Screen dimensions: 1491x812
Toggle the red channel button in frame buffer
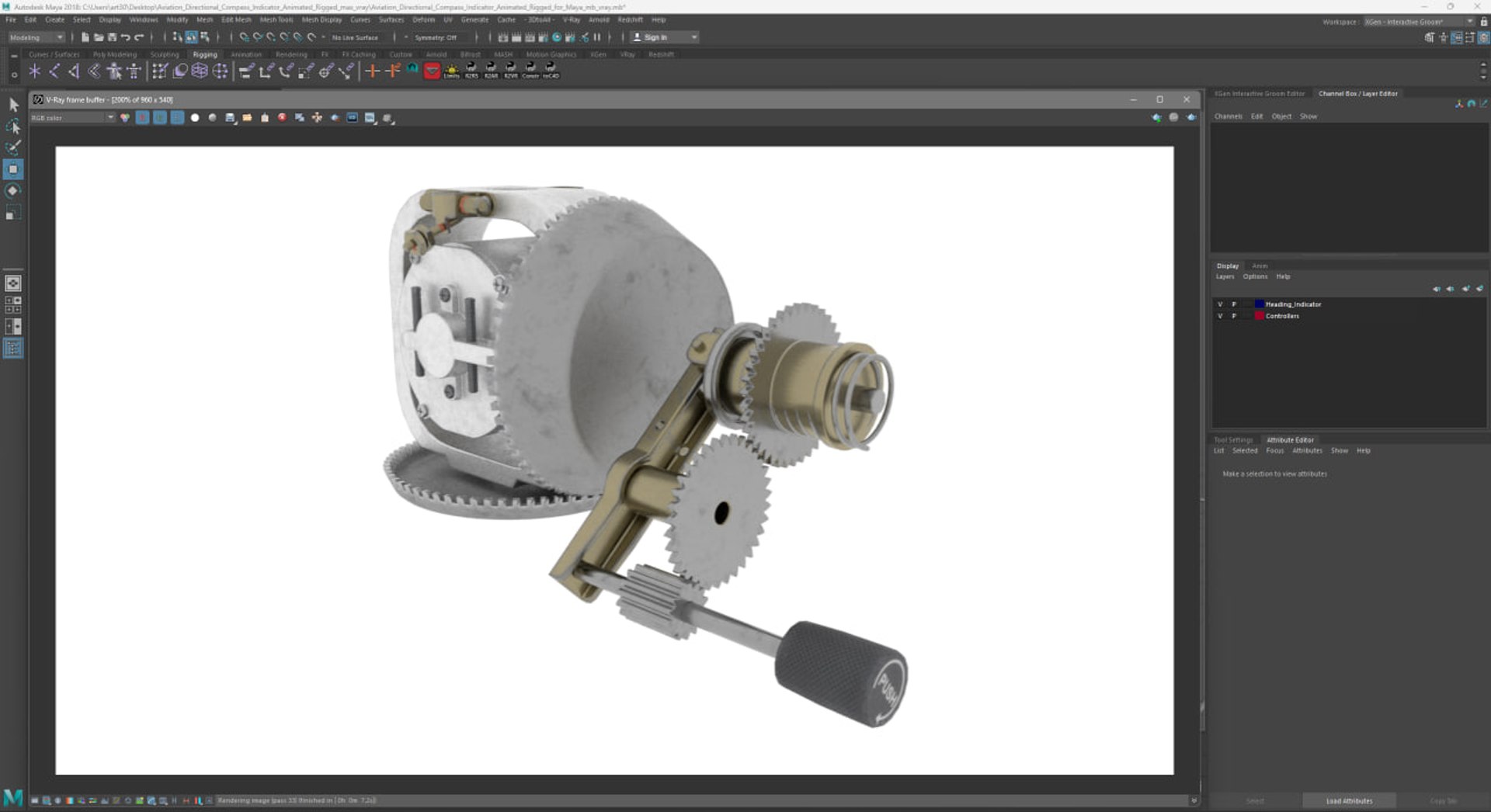142,118
